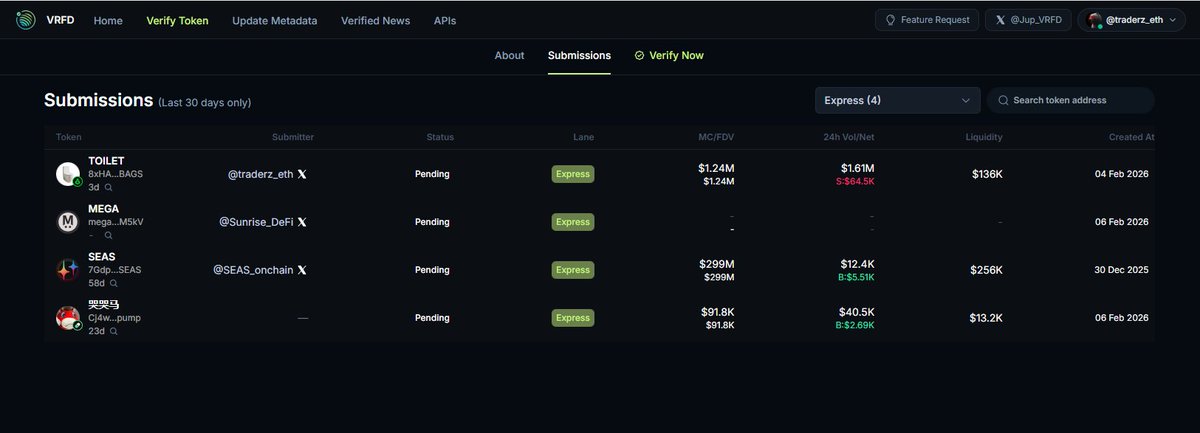
Task: Click the search icon in token address field
Action: click(x=1002, y=100)
